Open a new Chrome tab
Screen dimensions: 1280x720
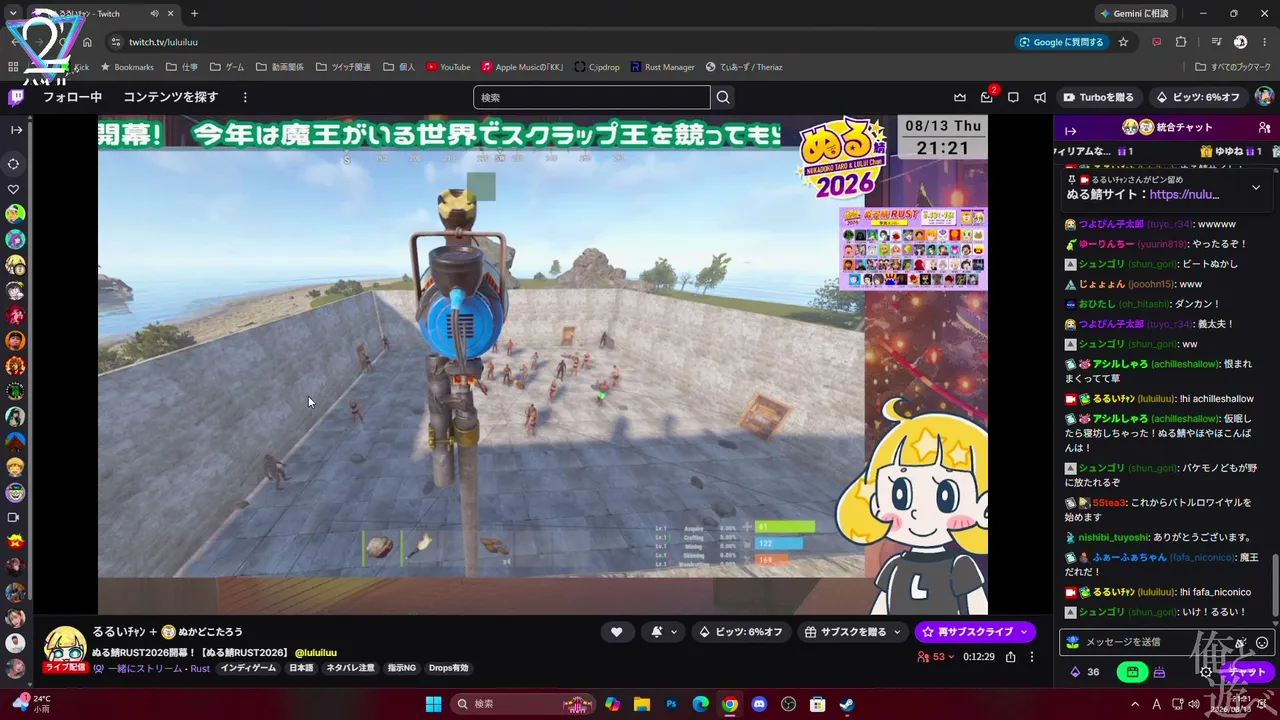pos(194,14)
